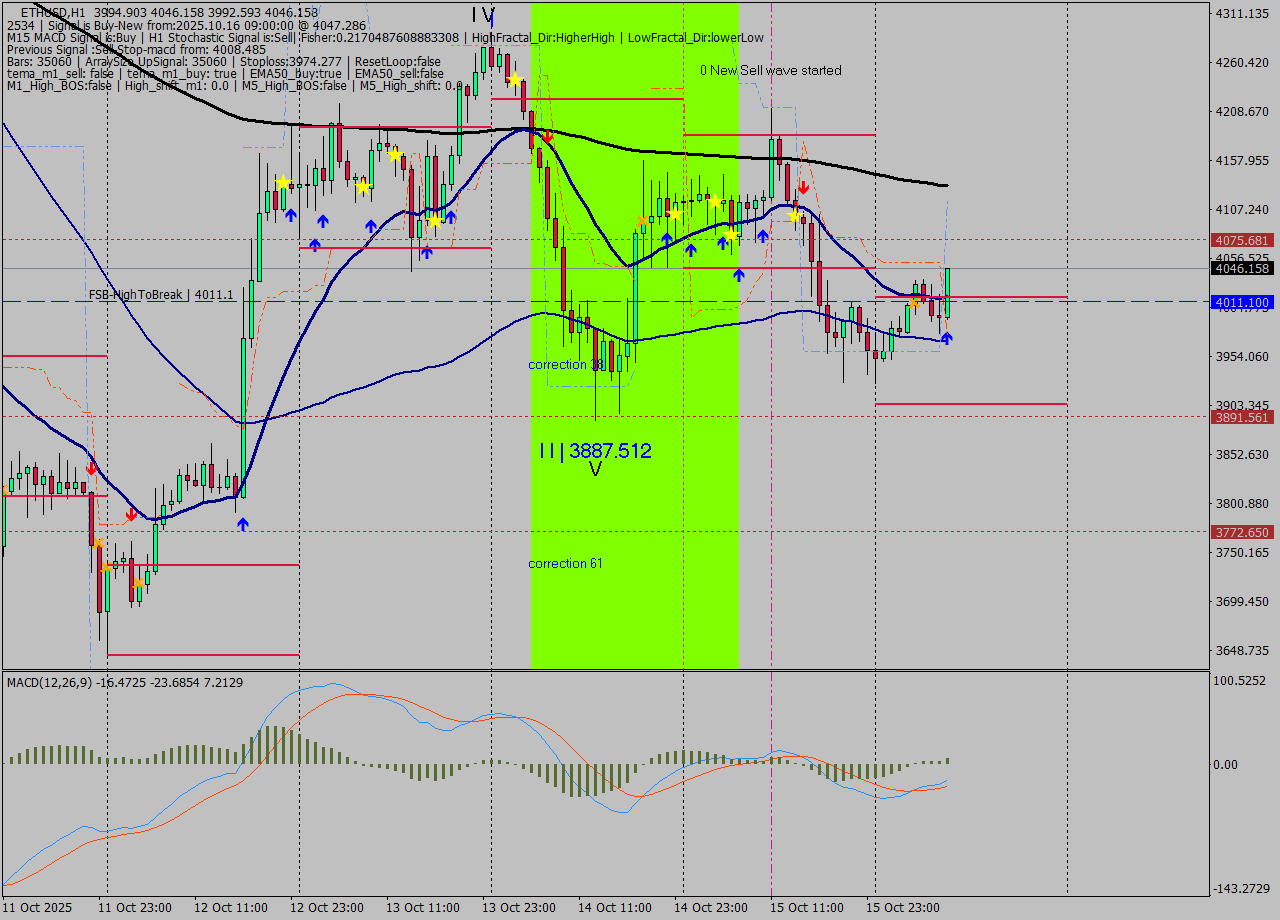Image resolution: width=1280 pixels, height=920 pixels.
Task: Click the rightmost red down arrow signal
Action: click(x=803, y=187)
